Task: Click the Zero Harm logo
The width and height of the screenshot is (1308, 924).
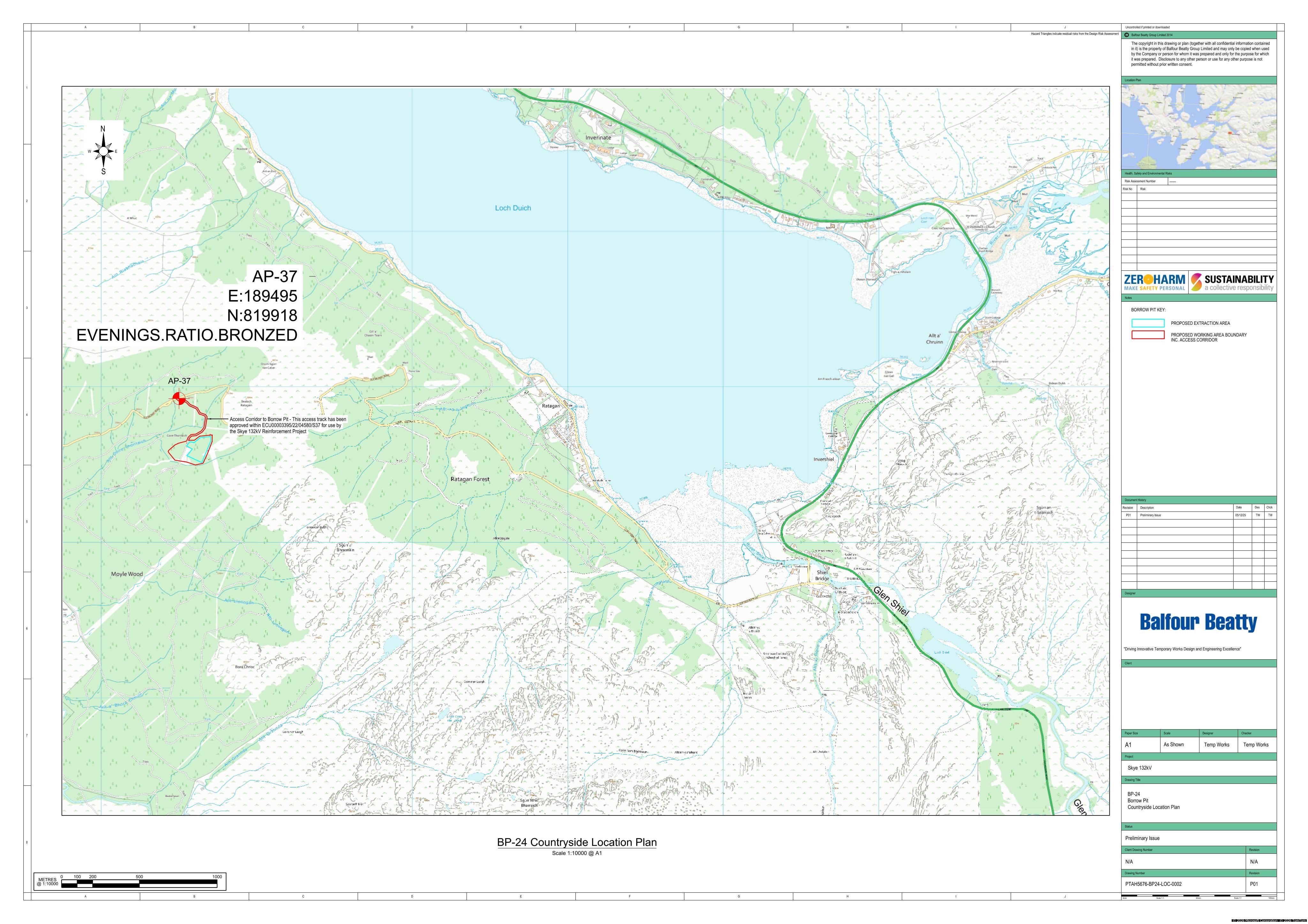Action: click(1155, 282)
